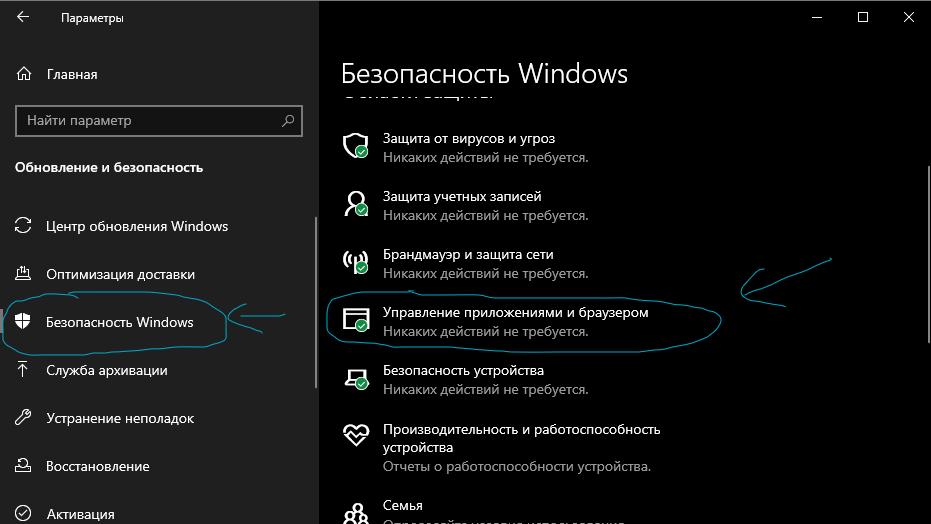931x524 pixels.
Task: Click the virus protection shield icon
Action: pyautogui.click(x=356, y=146)
